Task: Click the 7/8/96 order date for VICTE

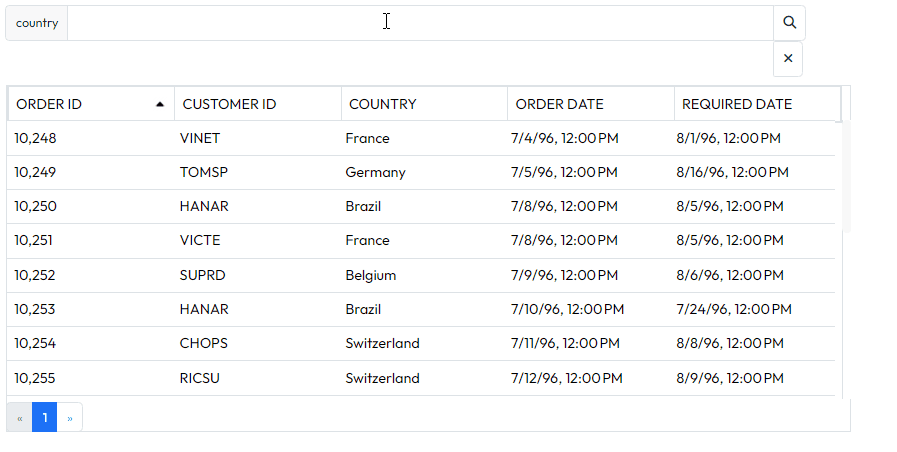Action: click(x=564, y=240)
